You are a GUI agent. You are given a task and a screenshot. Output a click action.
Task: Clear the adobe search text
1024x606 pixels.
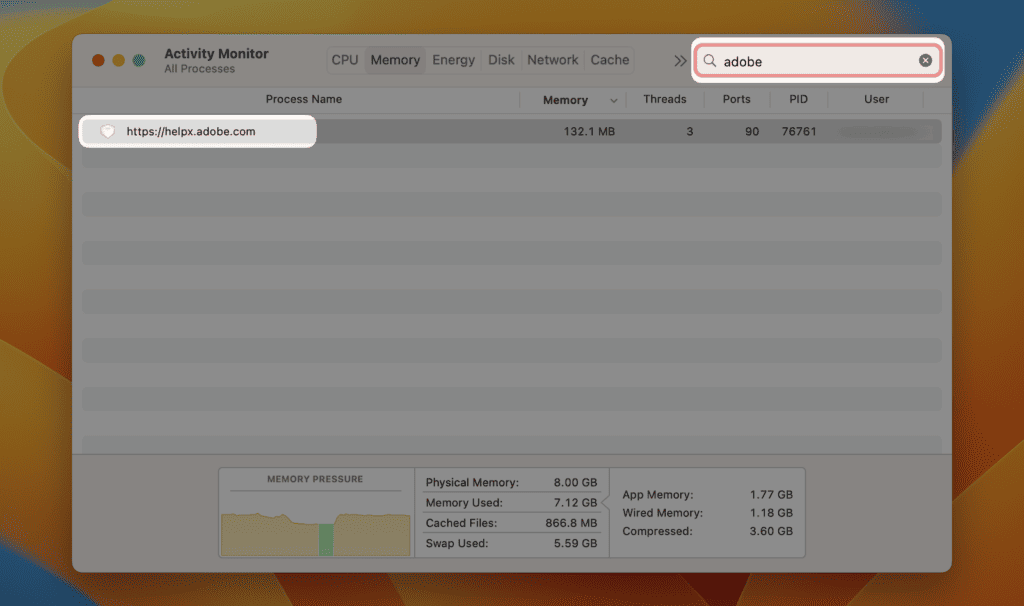pyautogui.click(x=925, y=60)
